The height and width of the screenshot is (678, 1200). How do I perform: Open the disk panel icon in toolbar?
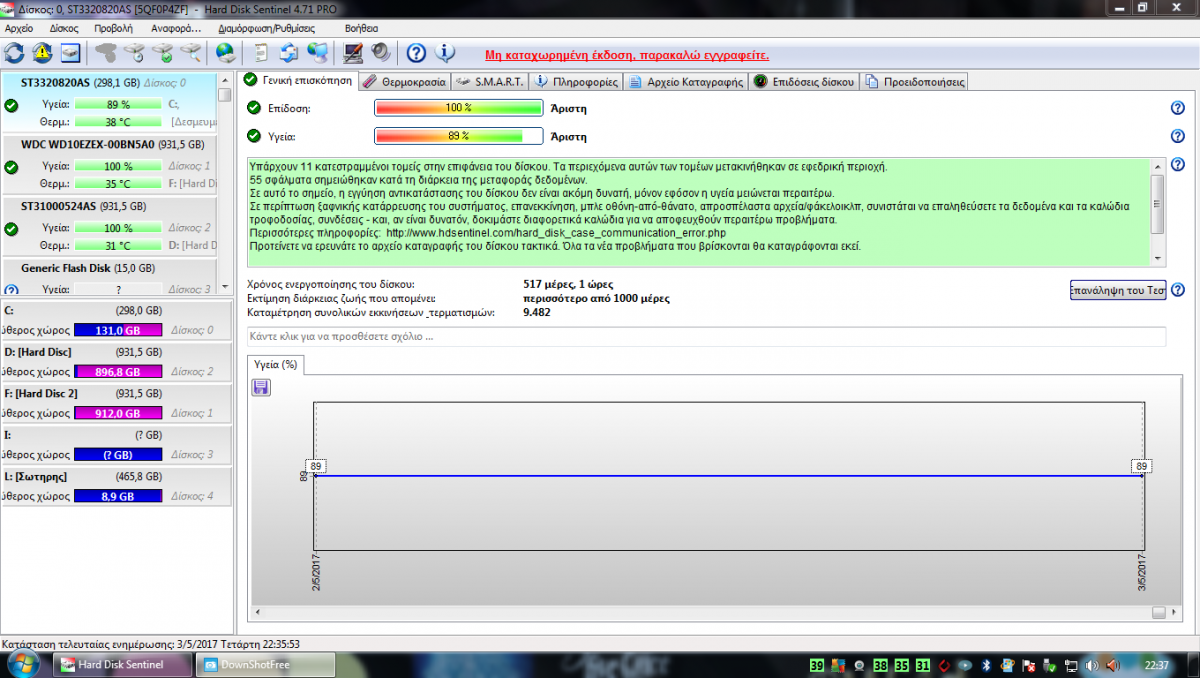70,52
